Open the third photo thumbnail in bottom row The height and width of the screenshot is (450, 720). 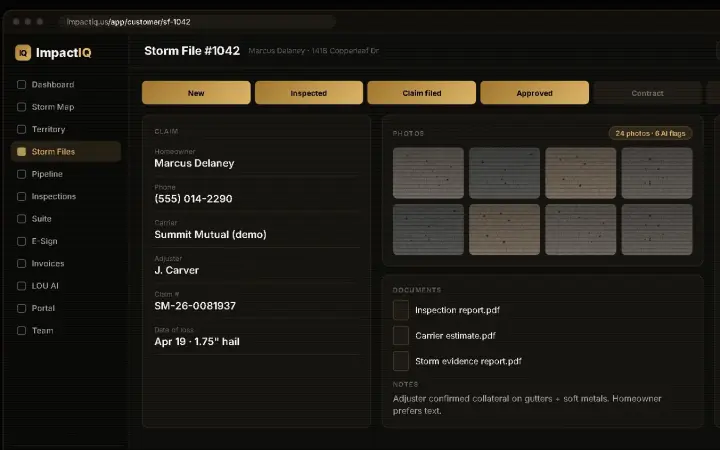click(581, 230)
